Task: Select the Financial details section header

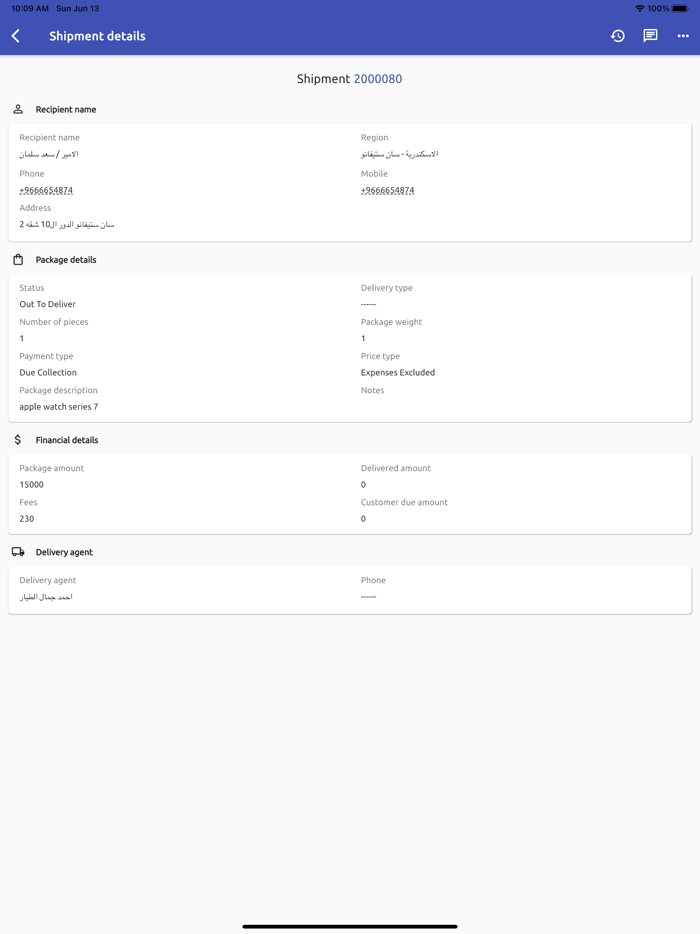Action: [67, 440]
